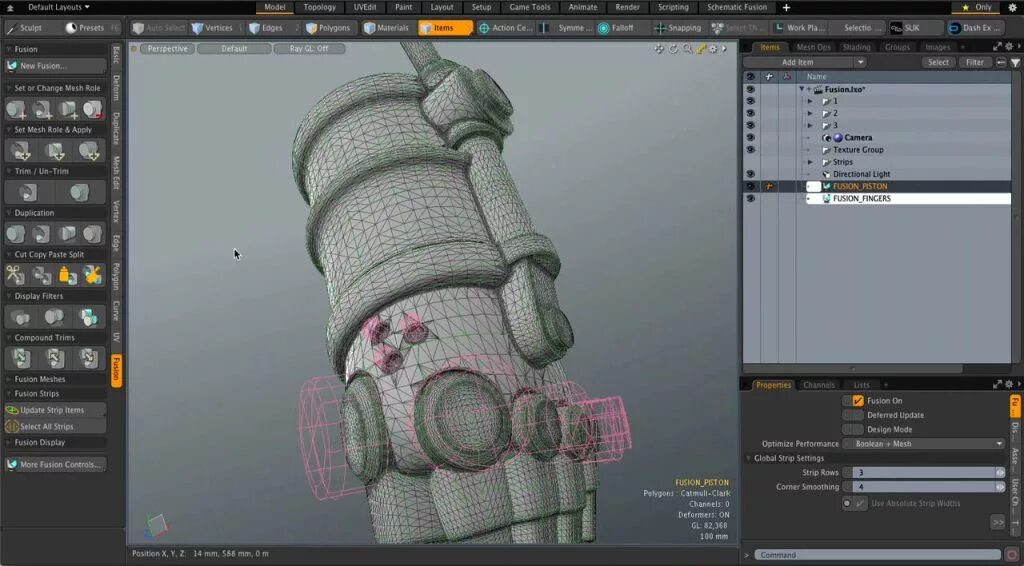Uncheck the Fusion On checkbox
The width and height of the screenshot is (1024, 566).
(x=858, y=401)
